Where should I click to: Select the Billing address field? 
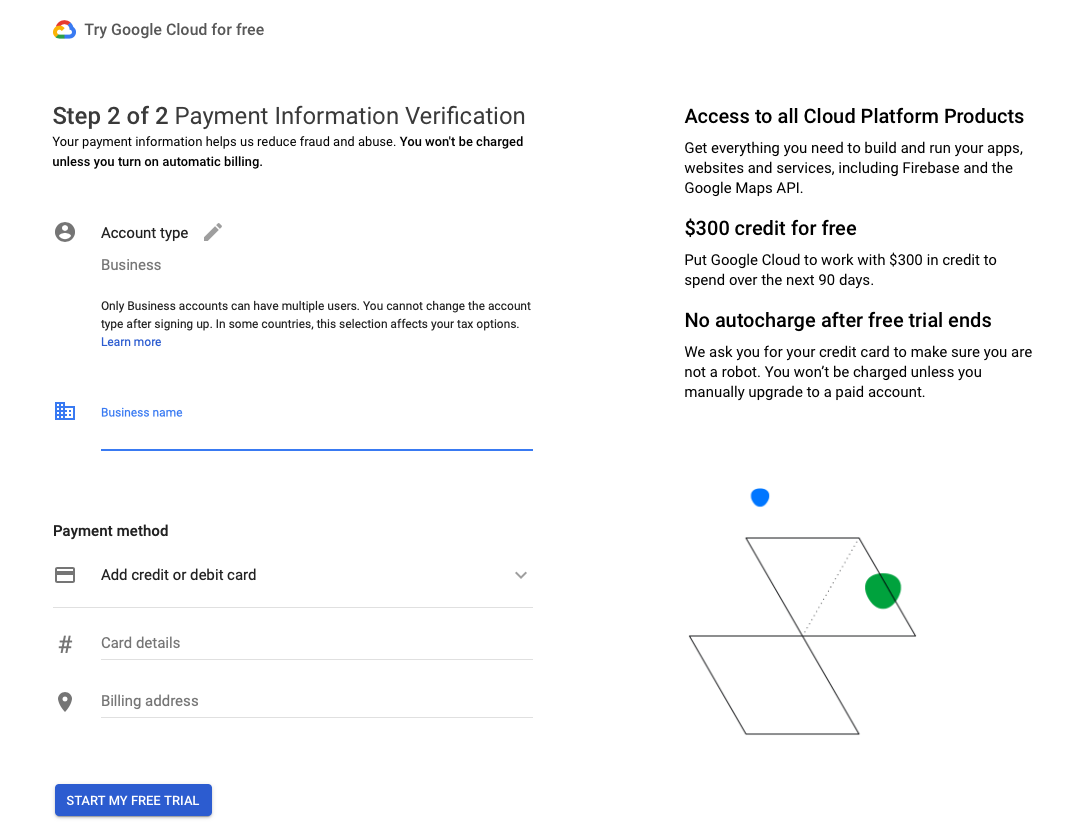316,701
